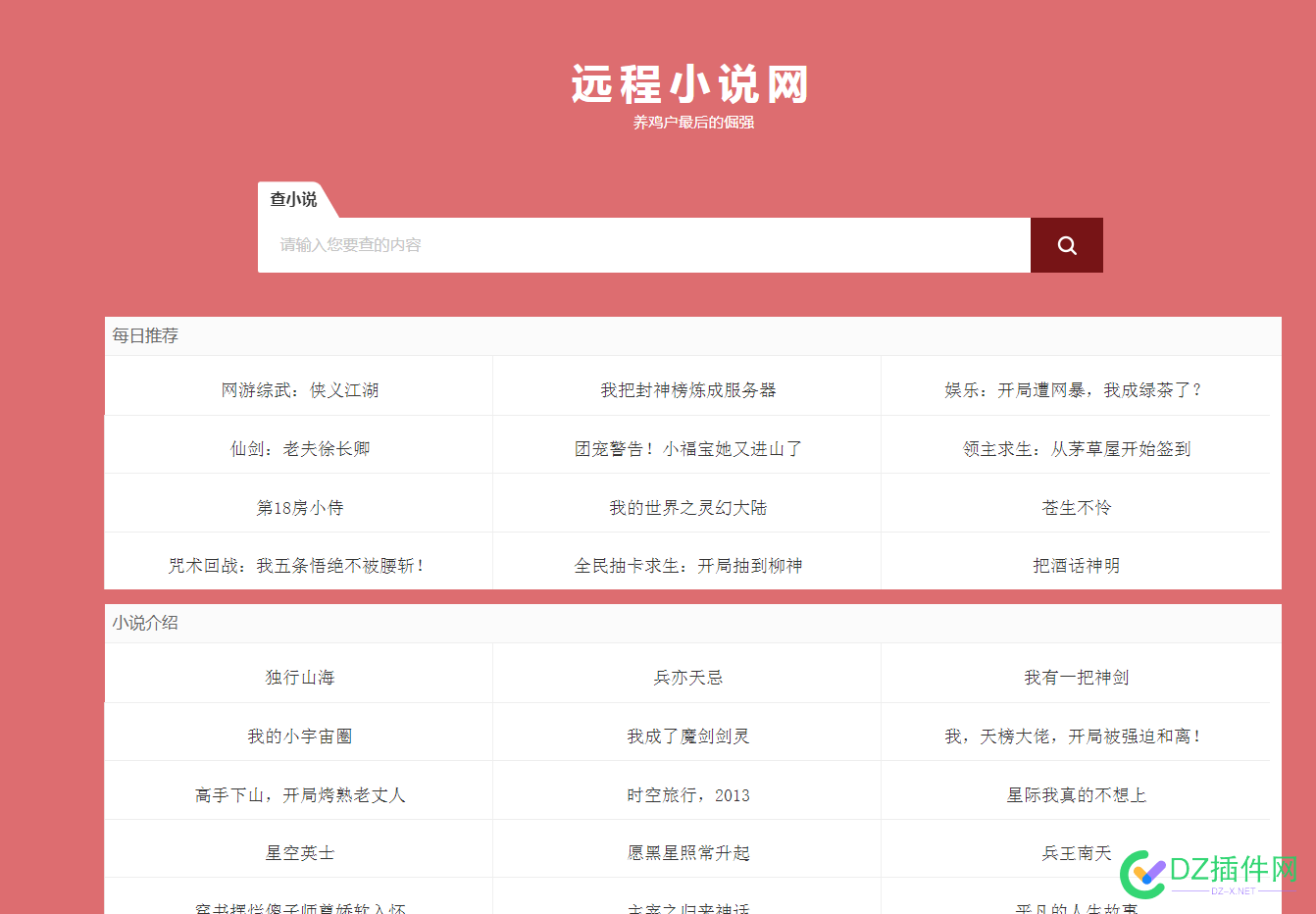Select the 查小说 tab

click(x=293, y=199)
